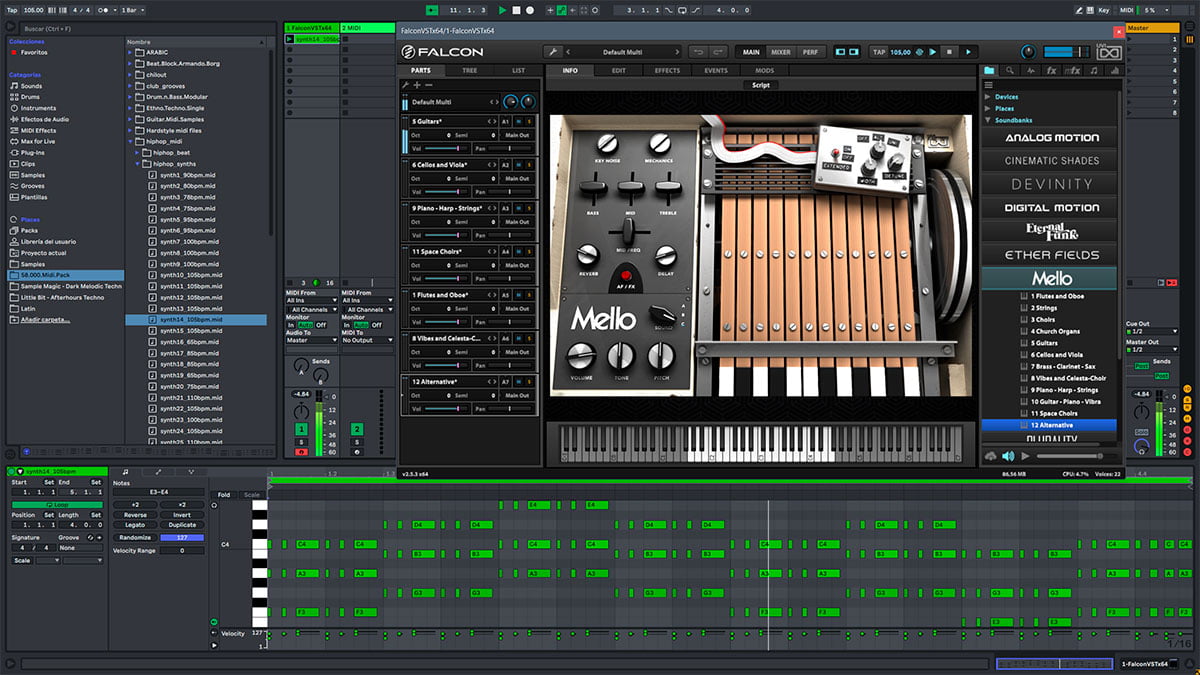Expand the Places entry in Falcon browser
Viewport: 1200px width, 675px height.
coord(989,108)
